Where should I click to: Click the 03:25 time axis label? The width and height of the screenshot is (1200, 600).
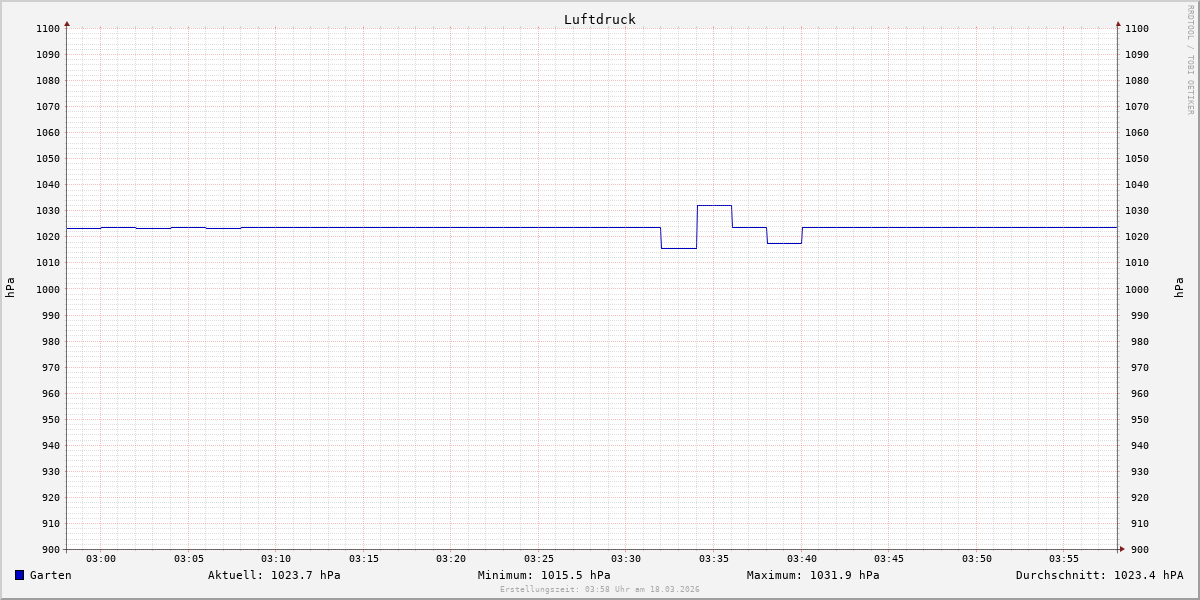pos(539,558)
